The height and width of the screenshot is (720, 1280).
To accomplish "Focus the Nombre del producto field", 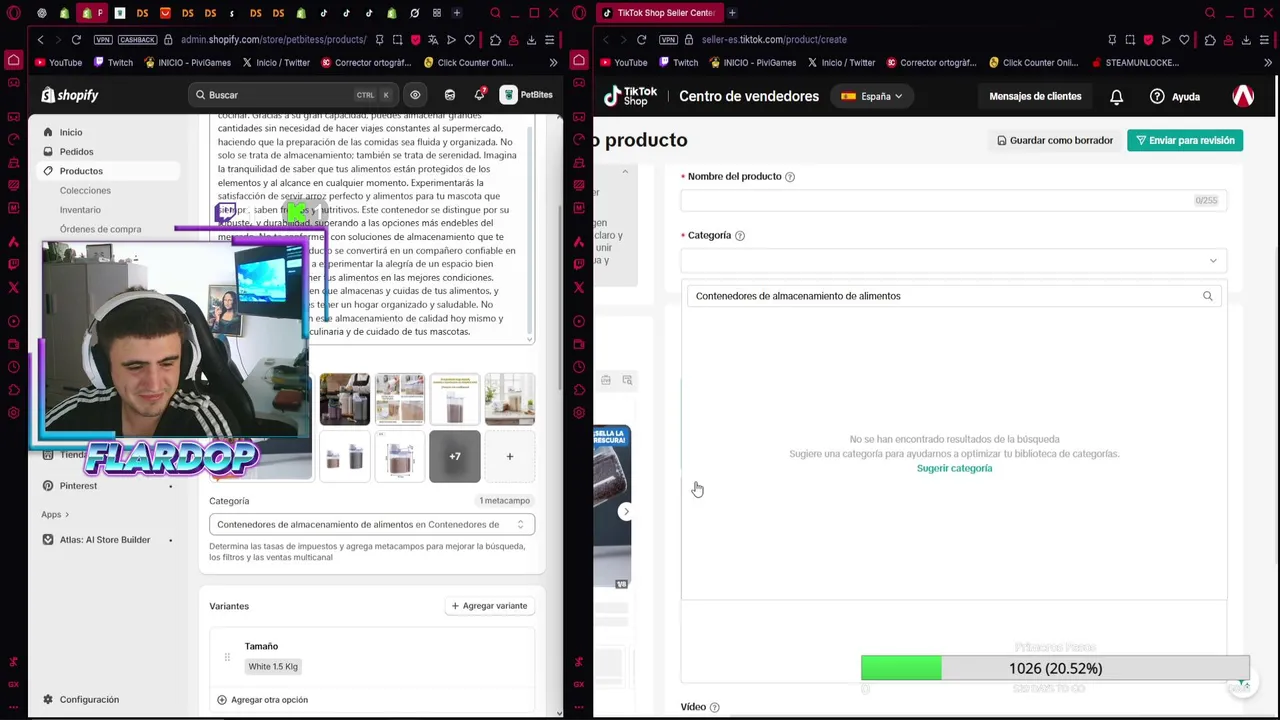I will (x=953, y=200).
